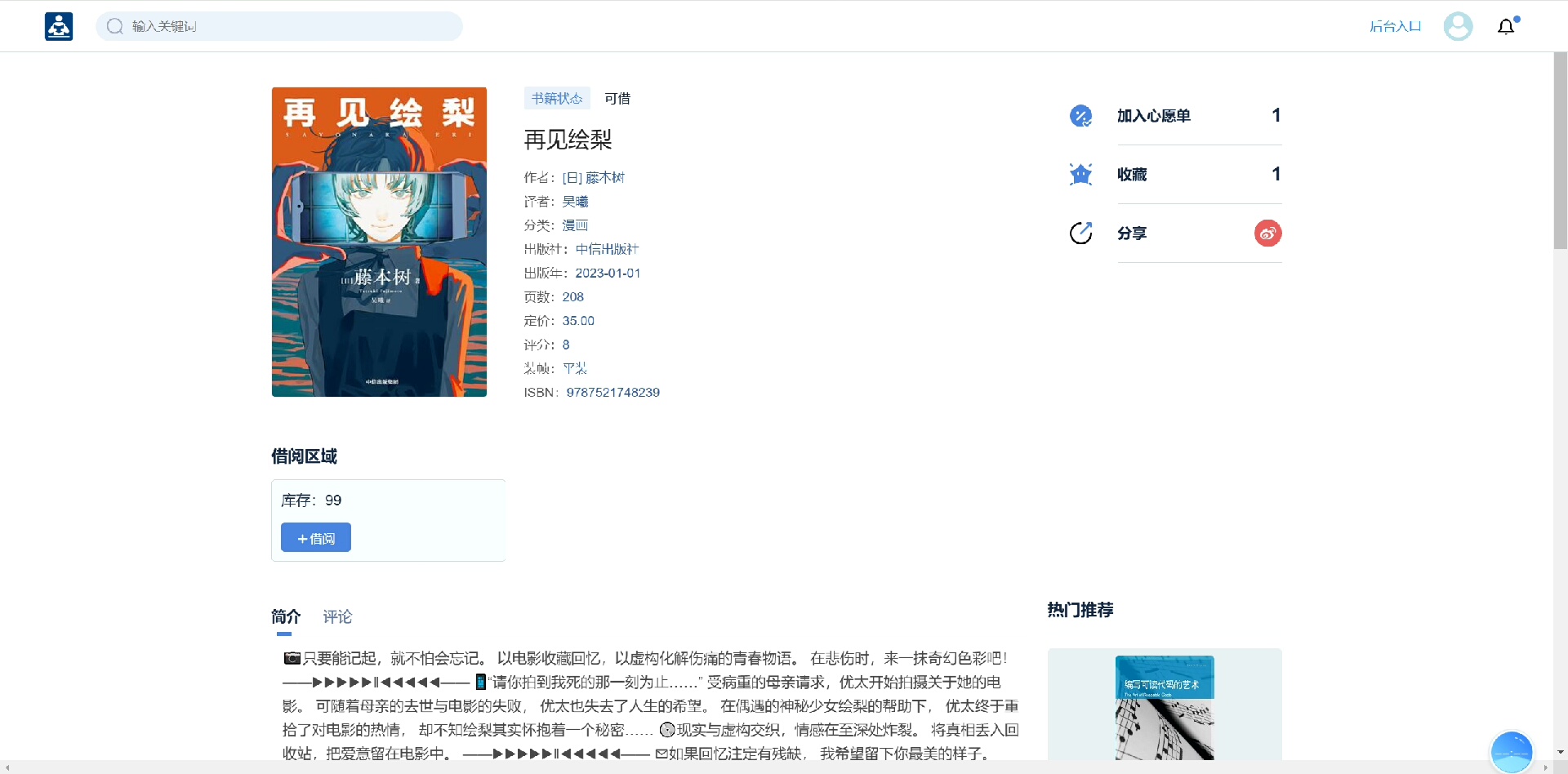Click the wishlist icon beside 加入心愿单

[x=1080, y=116]
